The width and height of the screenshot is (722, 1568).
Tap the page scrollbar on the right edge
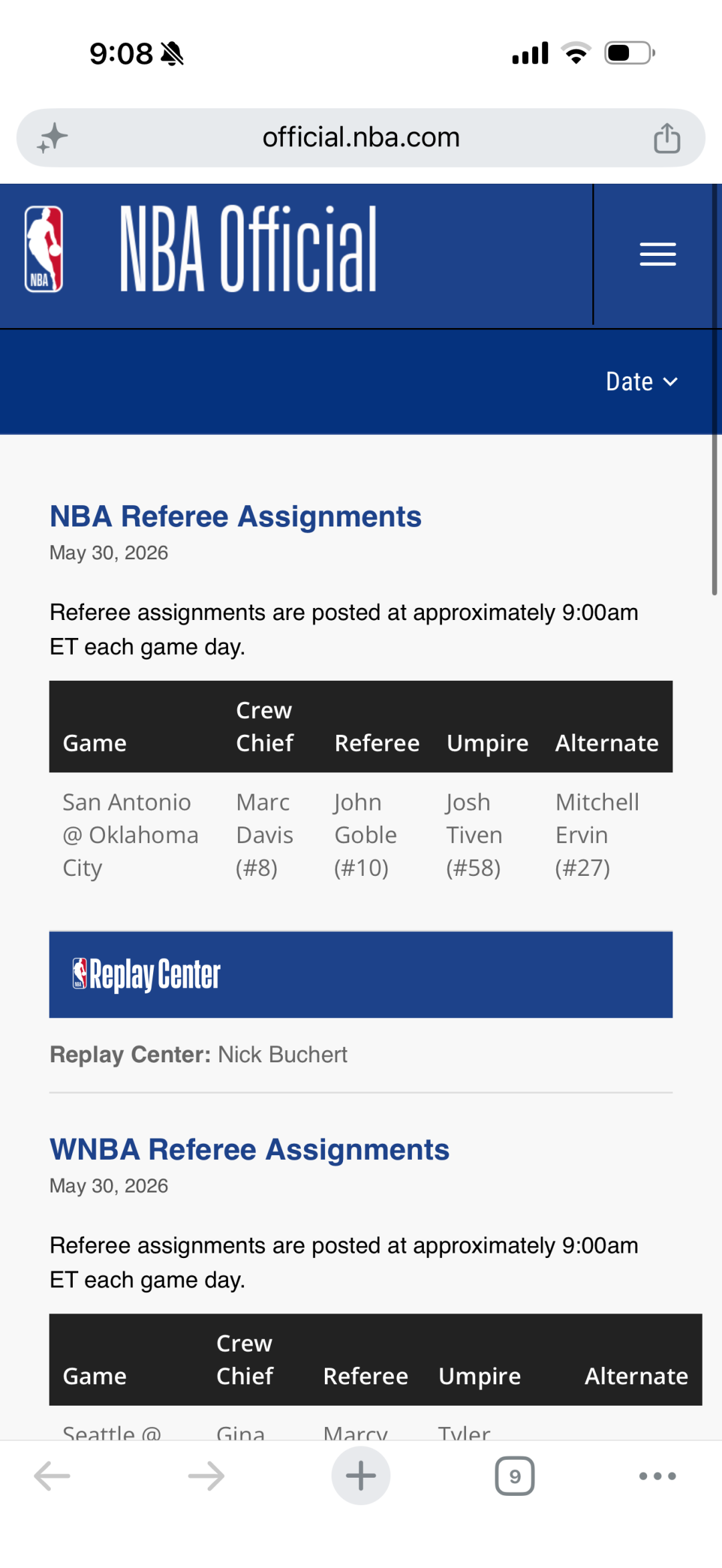click(715, 514)
